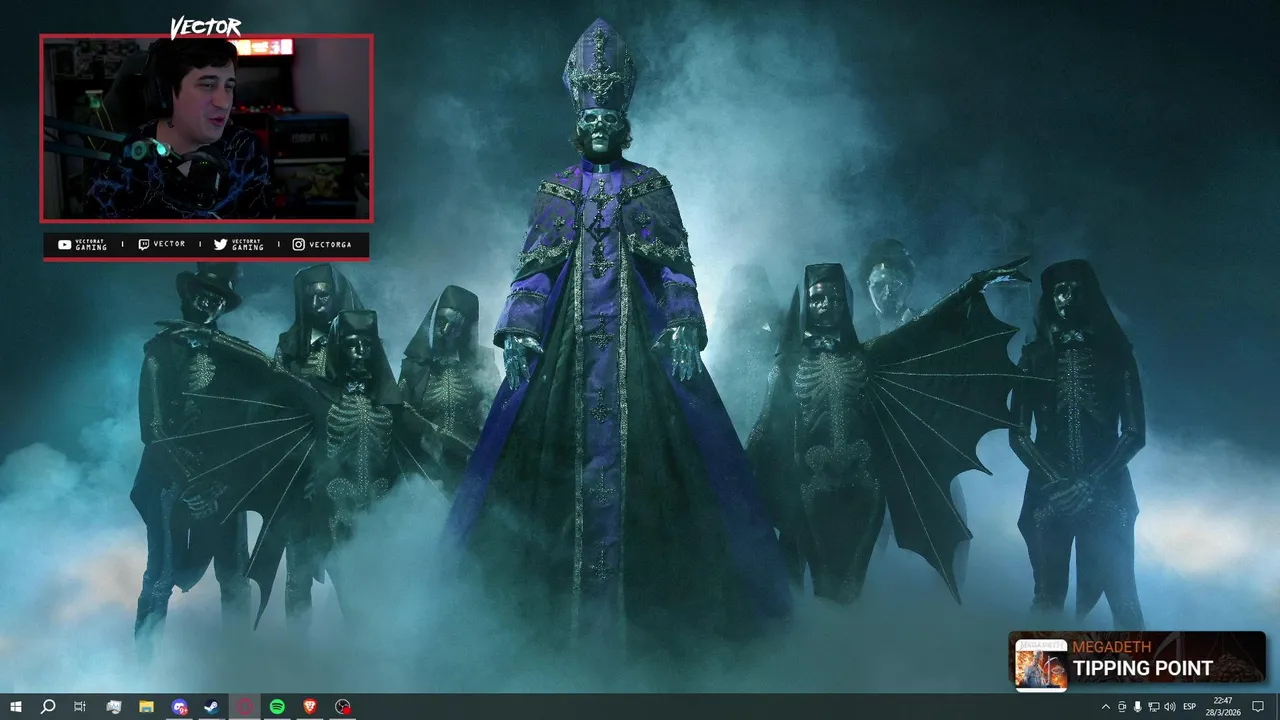The height and width of the screenshot is (720, 1280).
Task: Open the recording app with red dot
Action: [x=343, y=707]
